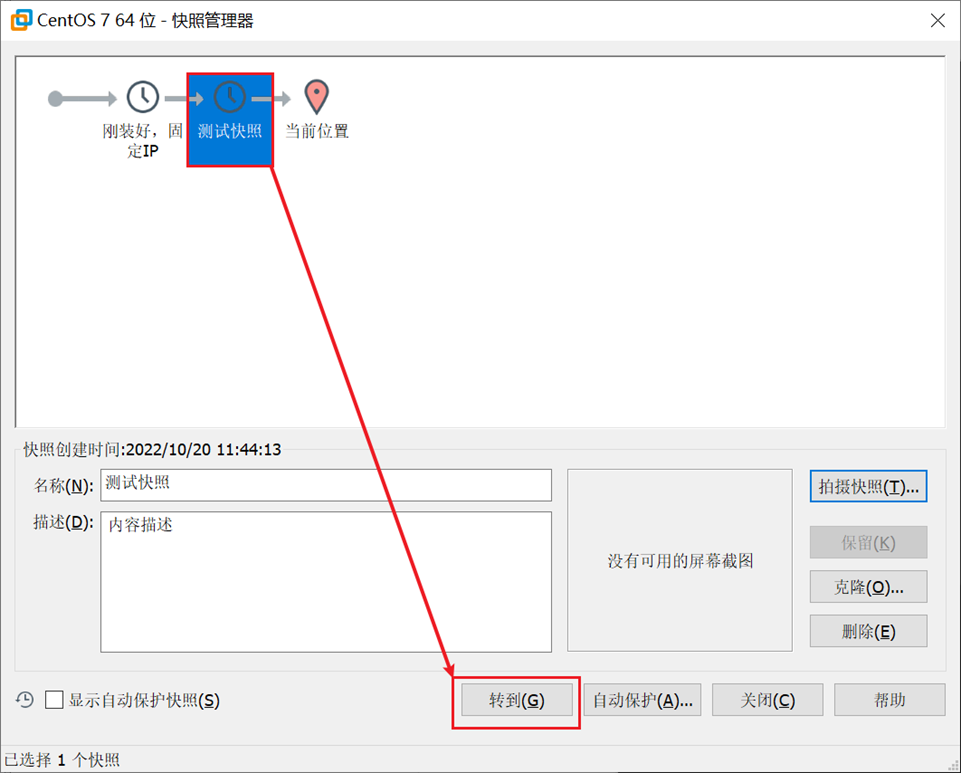Open 帮助 button
961x773 pixels.
pos(889,700)
